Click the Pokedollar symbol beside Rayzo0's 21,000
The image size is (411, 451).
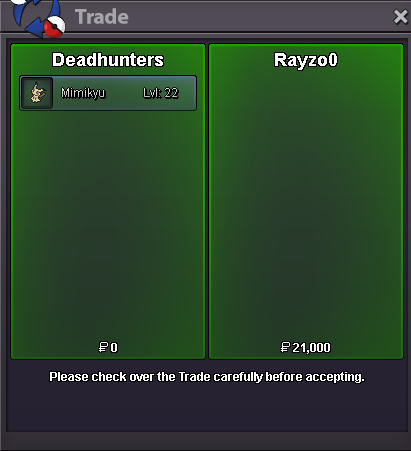(285, 347)
